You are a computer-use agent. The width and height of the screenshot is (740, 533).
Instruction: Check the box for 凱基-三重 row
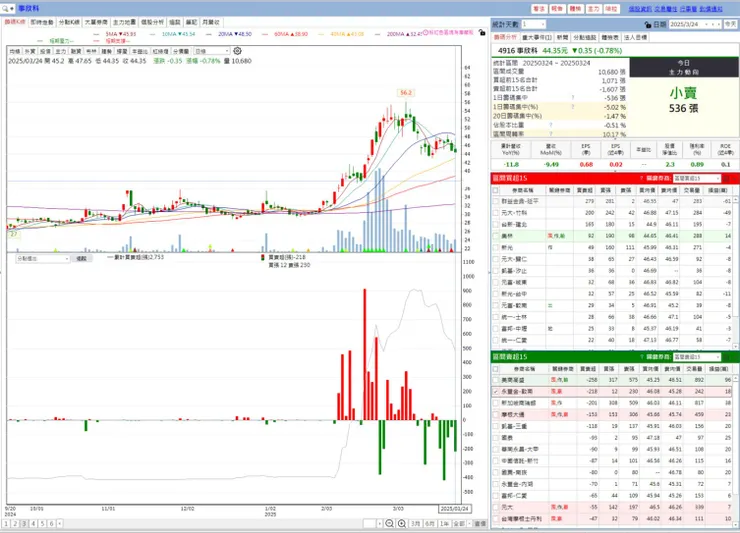click(x=496, y=426)
